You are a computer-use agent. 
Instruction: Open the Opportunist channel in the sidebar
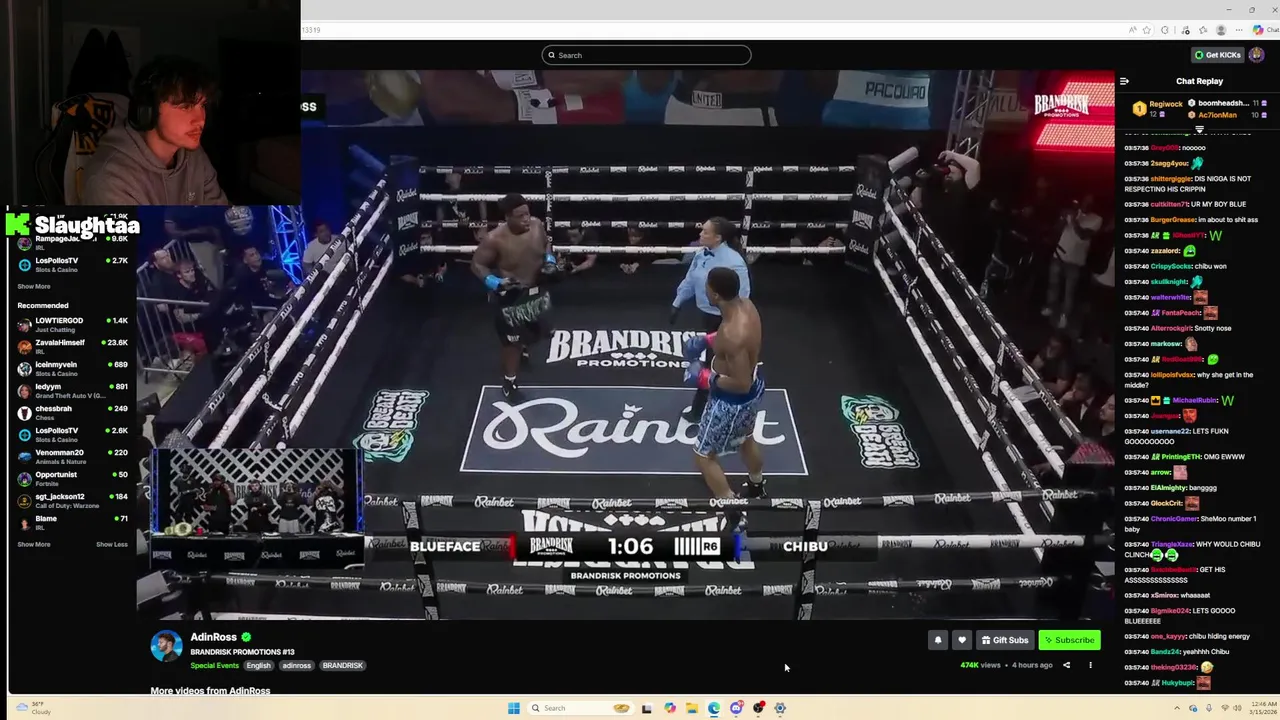coord(73,478)
